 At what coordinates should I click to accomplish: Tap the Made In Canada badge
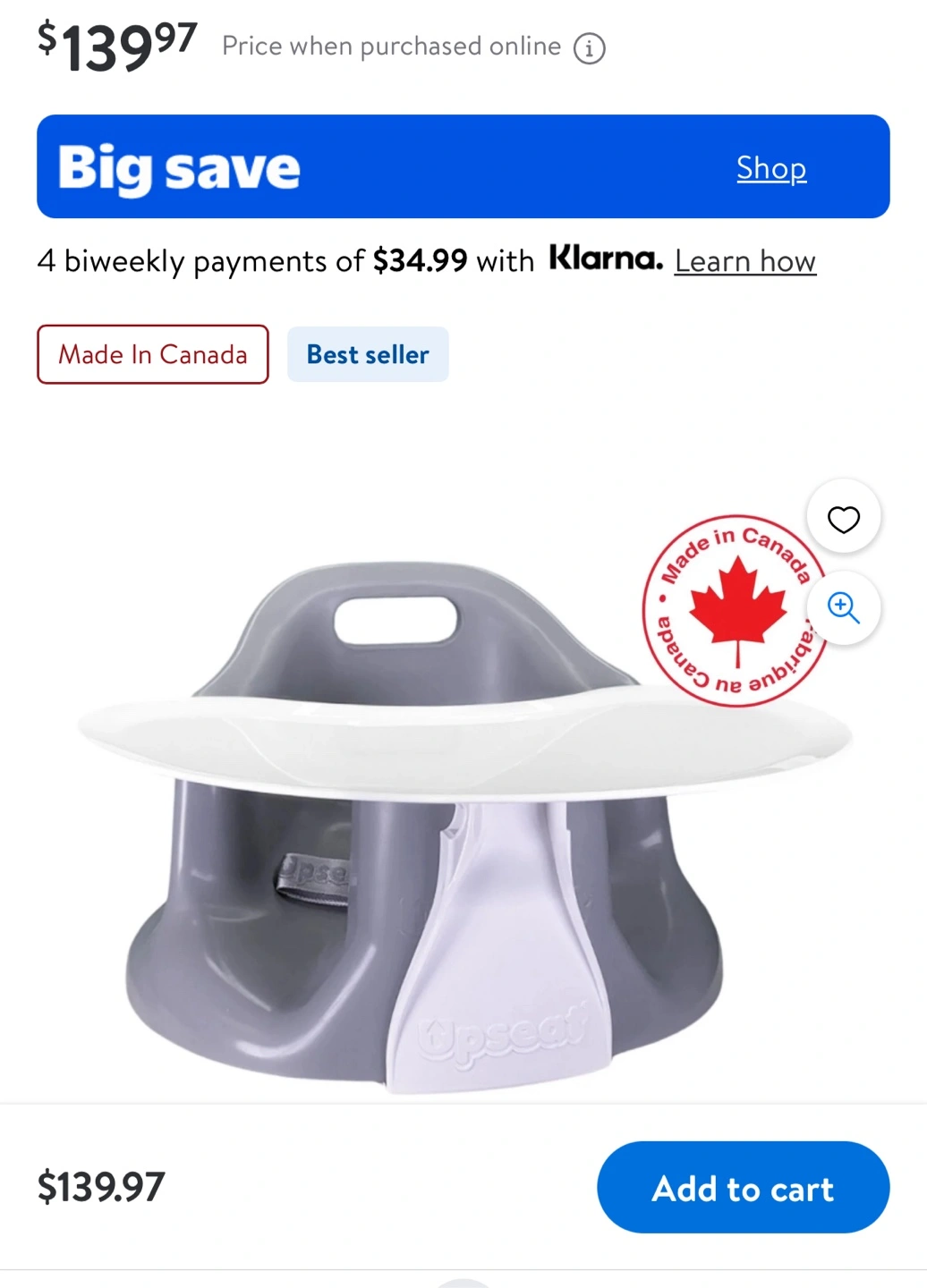[x=153, y=354]
